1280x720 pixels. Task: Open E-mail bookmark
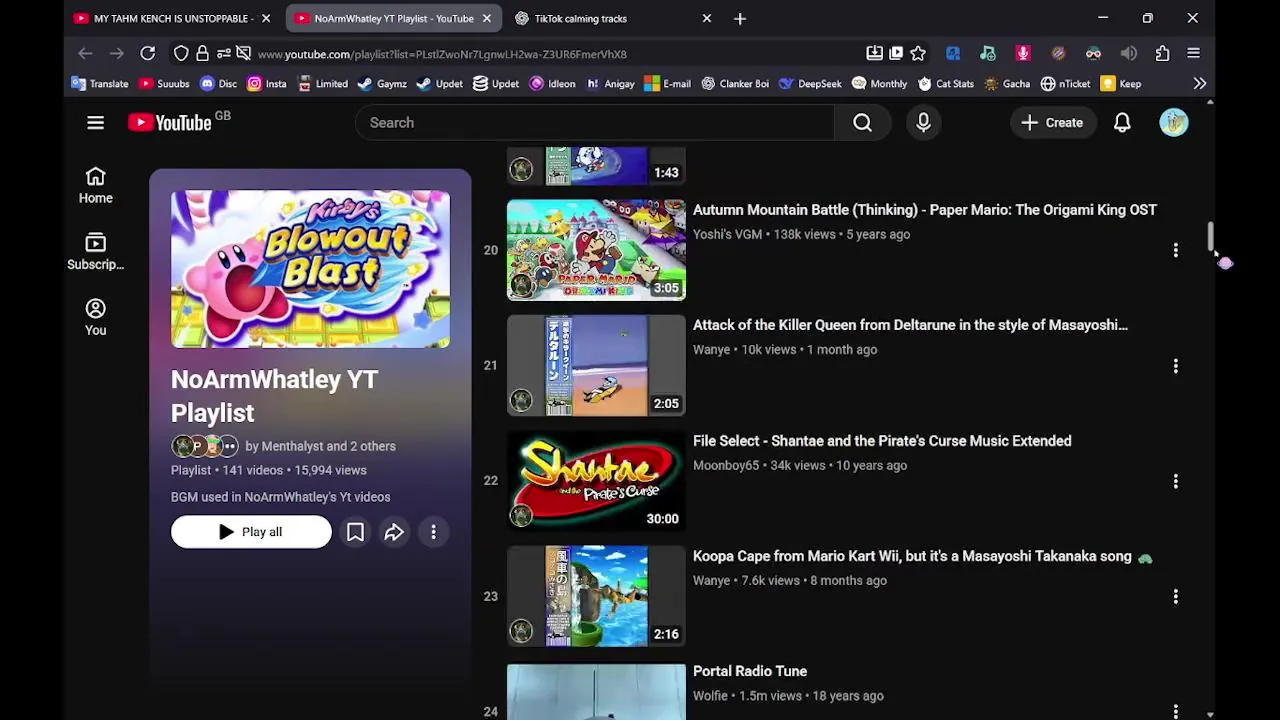point(668,84)
